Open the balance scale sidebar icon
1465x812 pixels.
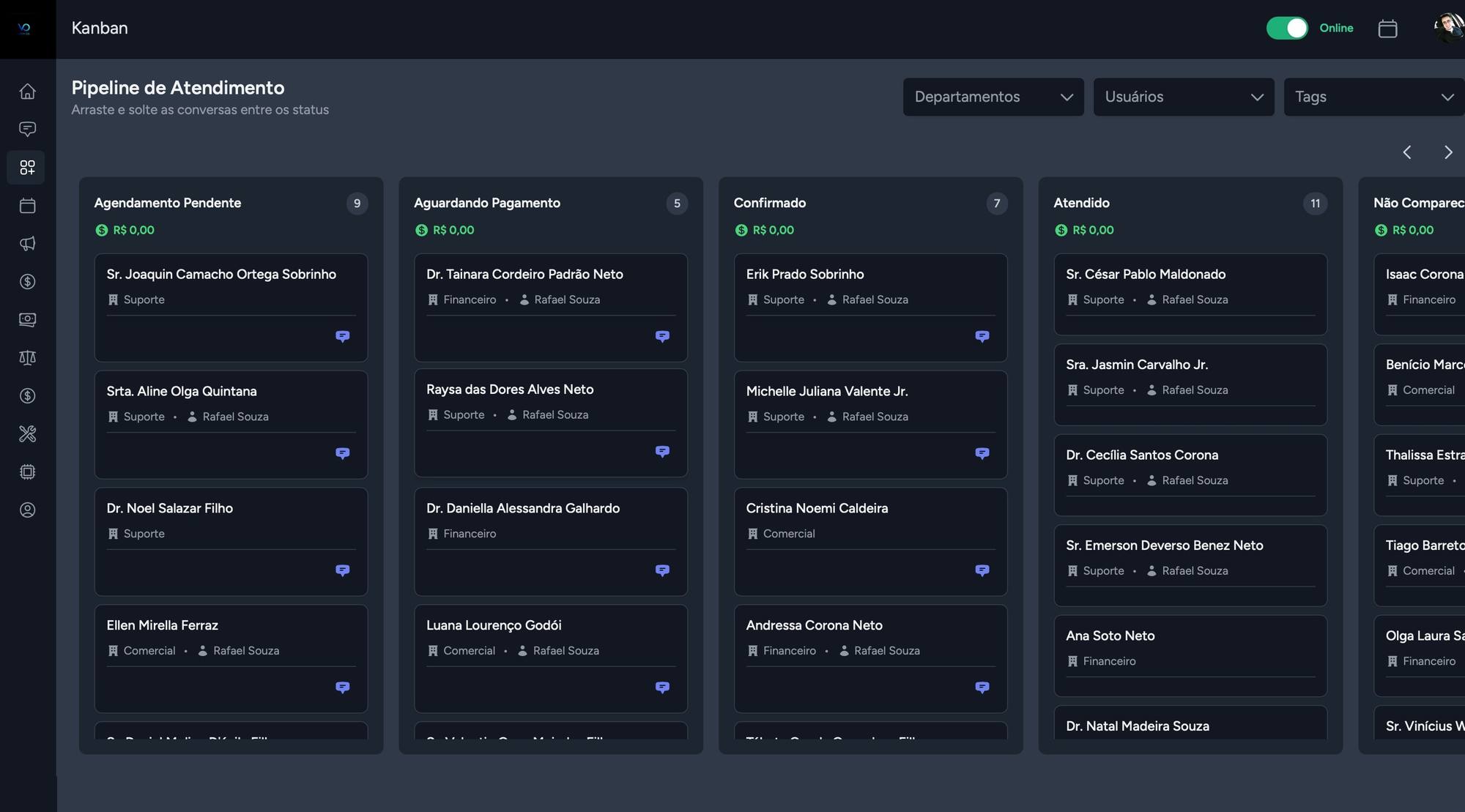(27, 358)
